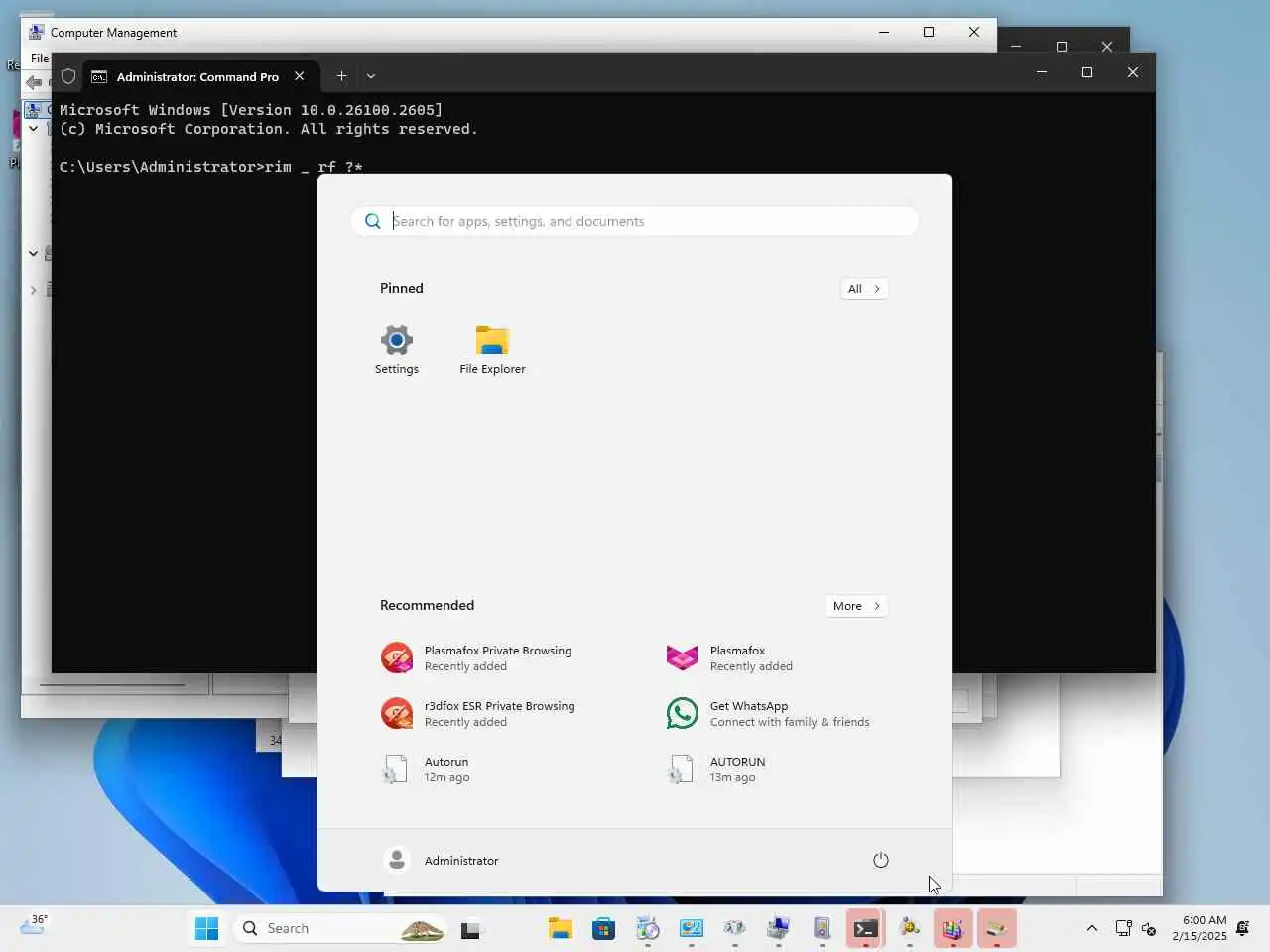This screenshot has height=952, width=1270.
Task: Open Settings from the pinned apps
Action: coord(396,350)
